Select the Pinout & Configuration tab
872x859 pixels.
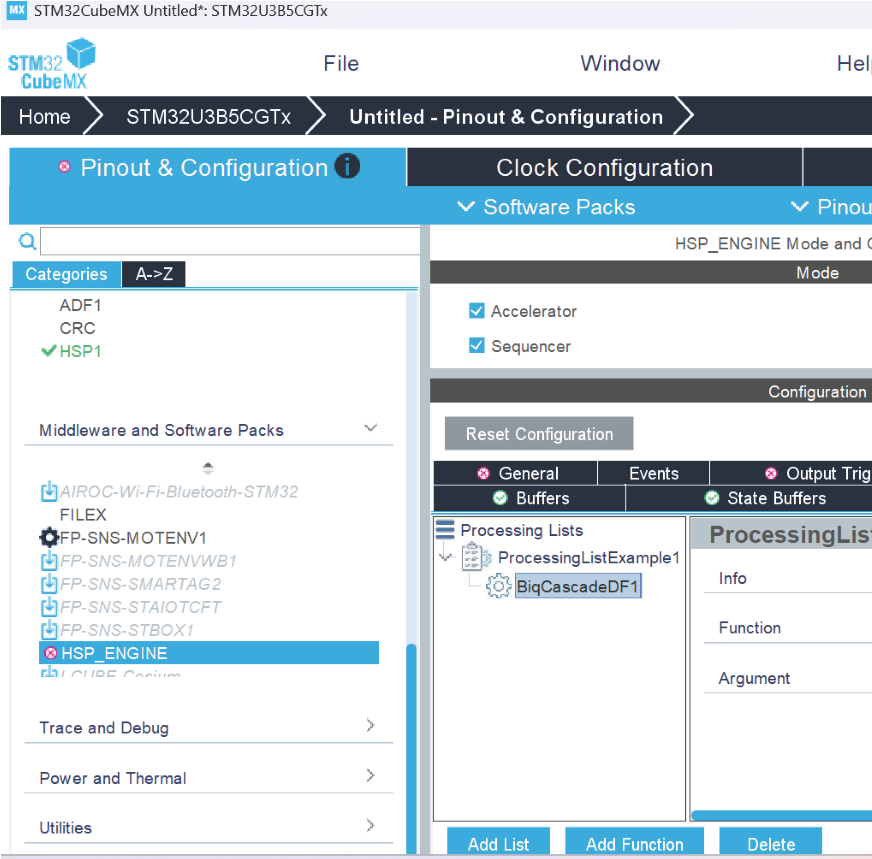tap(207, 167)
